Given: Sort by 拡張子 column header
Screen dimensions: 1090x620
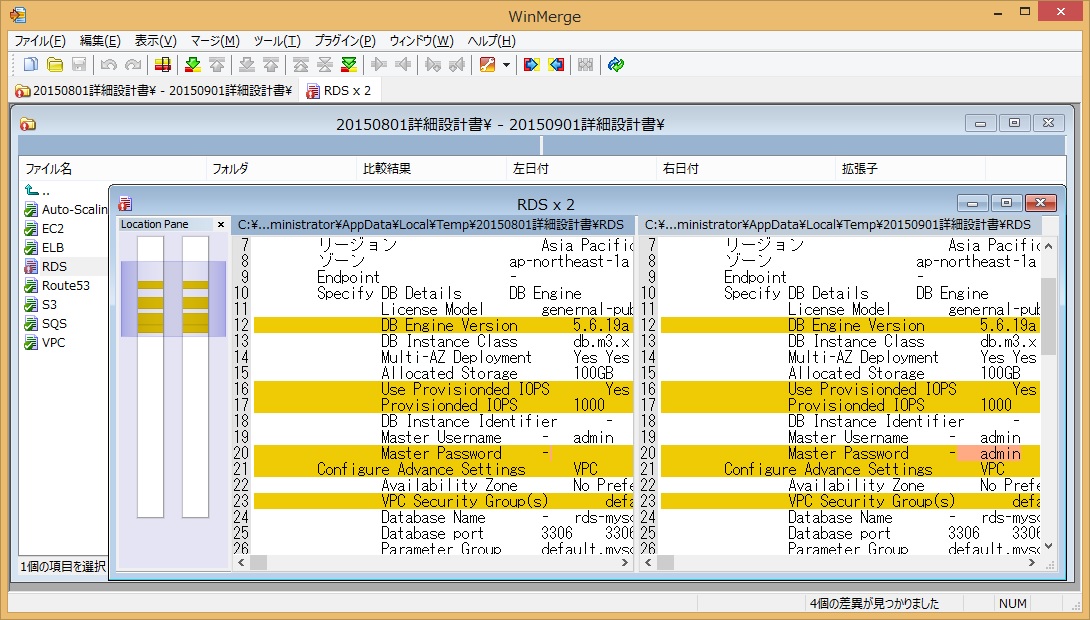Looking at the screenshot, I should click(x=911, y=168).
